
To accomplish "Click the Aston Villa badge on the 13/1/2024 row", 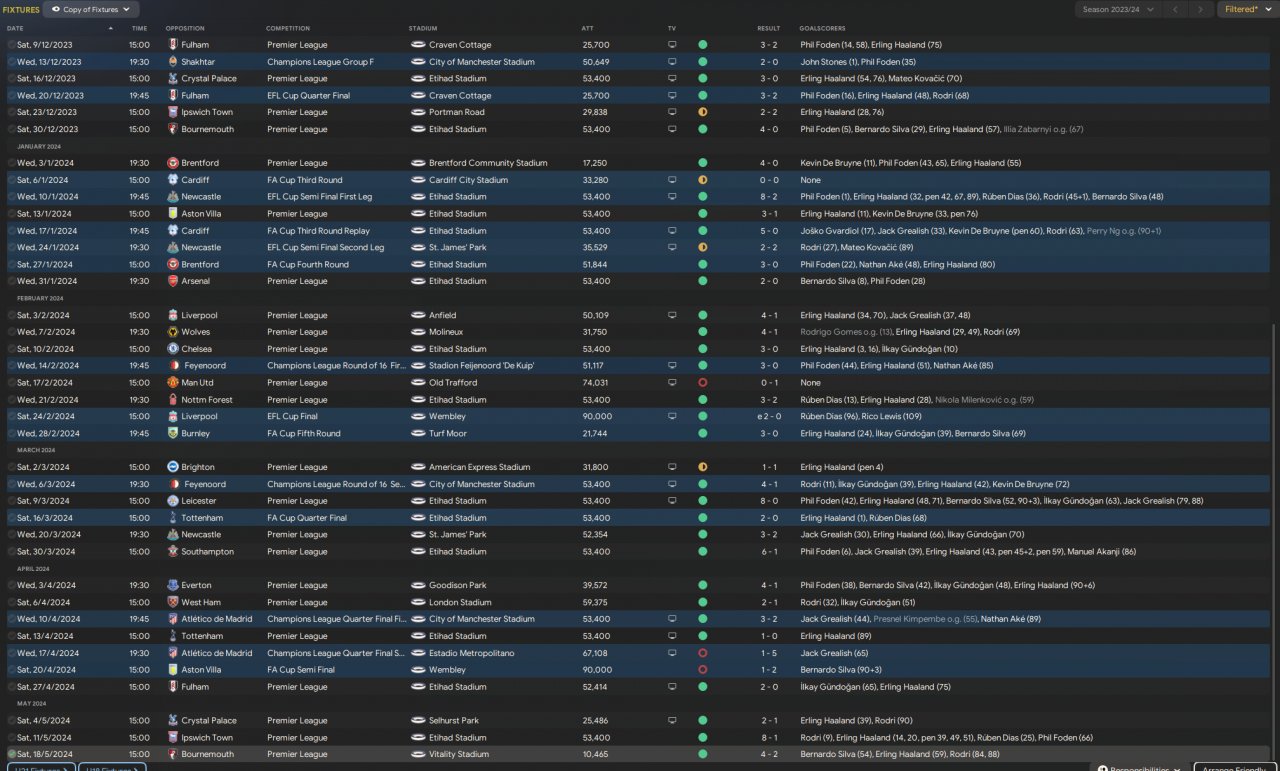I will pos(173,214).
